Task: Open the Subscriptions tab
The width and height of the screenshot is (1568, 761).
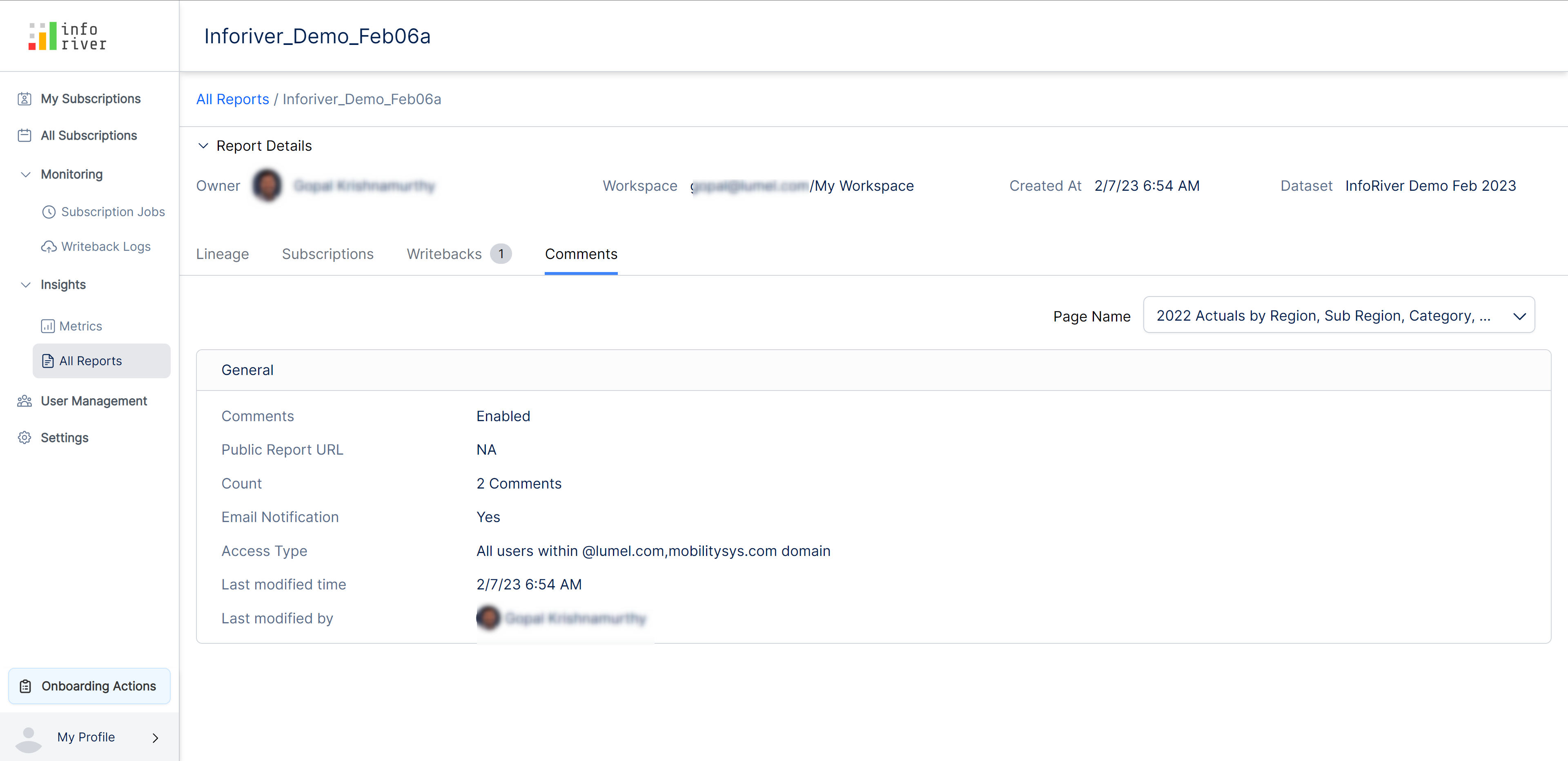Action: pos(327,254)
